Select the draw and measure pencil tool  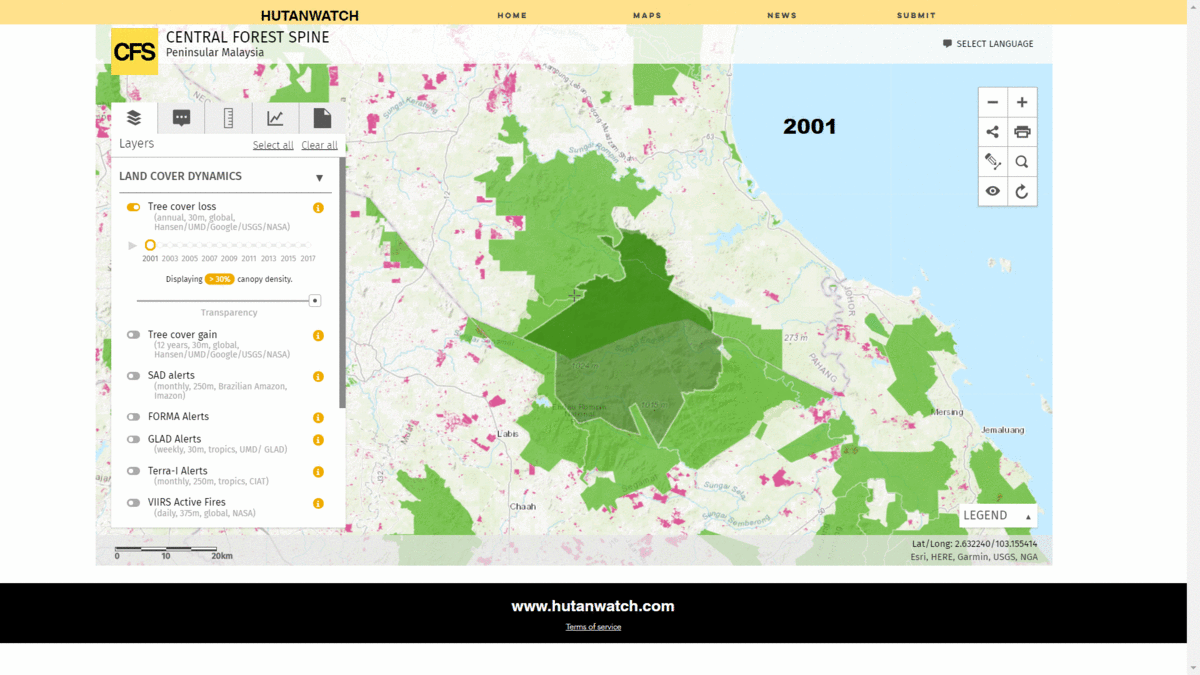click(993, 162)
